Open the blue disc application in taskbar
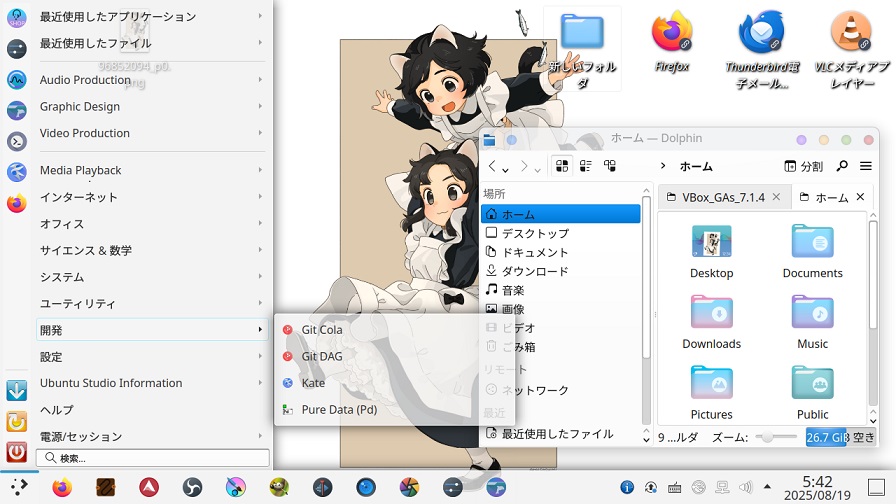The height and width of the screenshot is (504, 896). point(366,487)
